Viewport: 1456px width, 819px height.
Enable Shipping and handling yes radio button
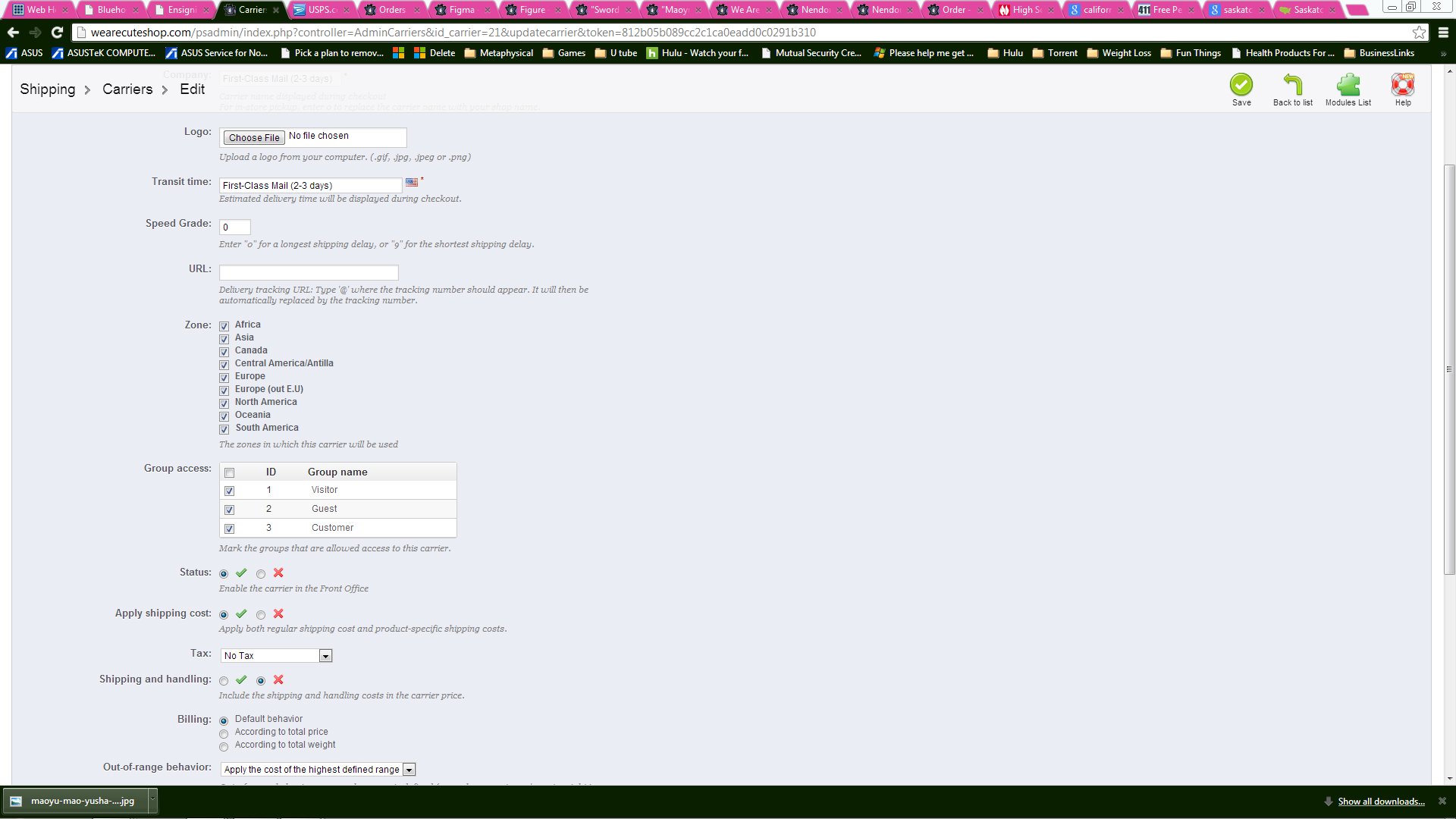(x=224, y=681)
